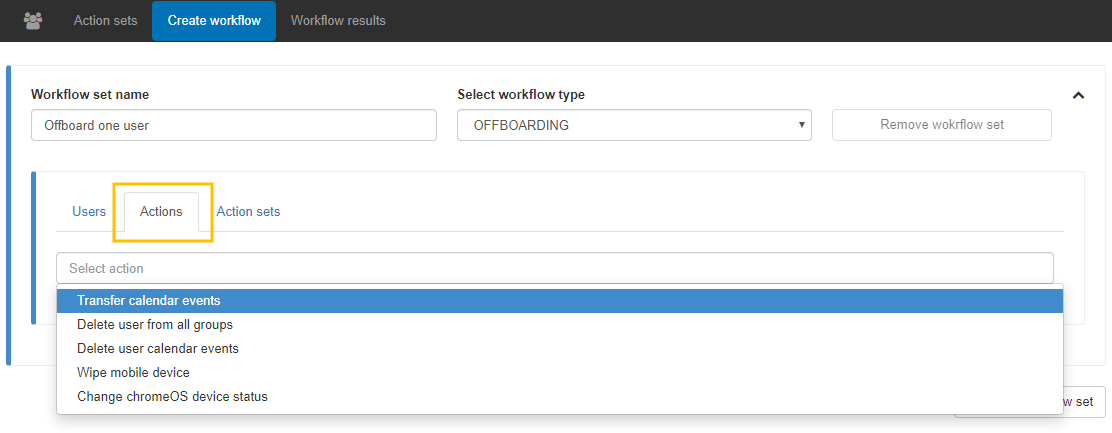Click the Select workflow type label
1112x433 pixels.
(x=521, y=95)
